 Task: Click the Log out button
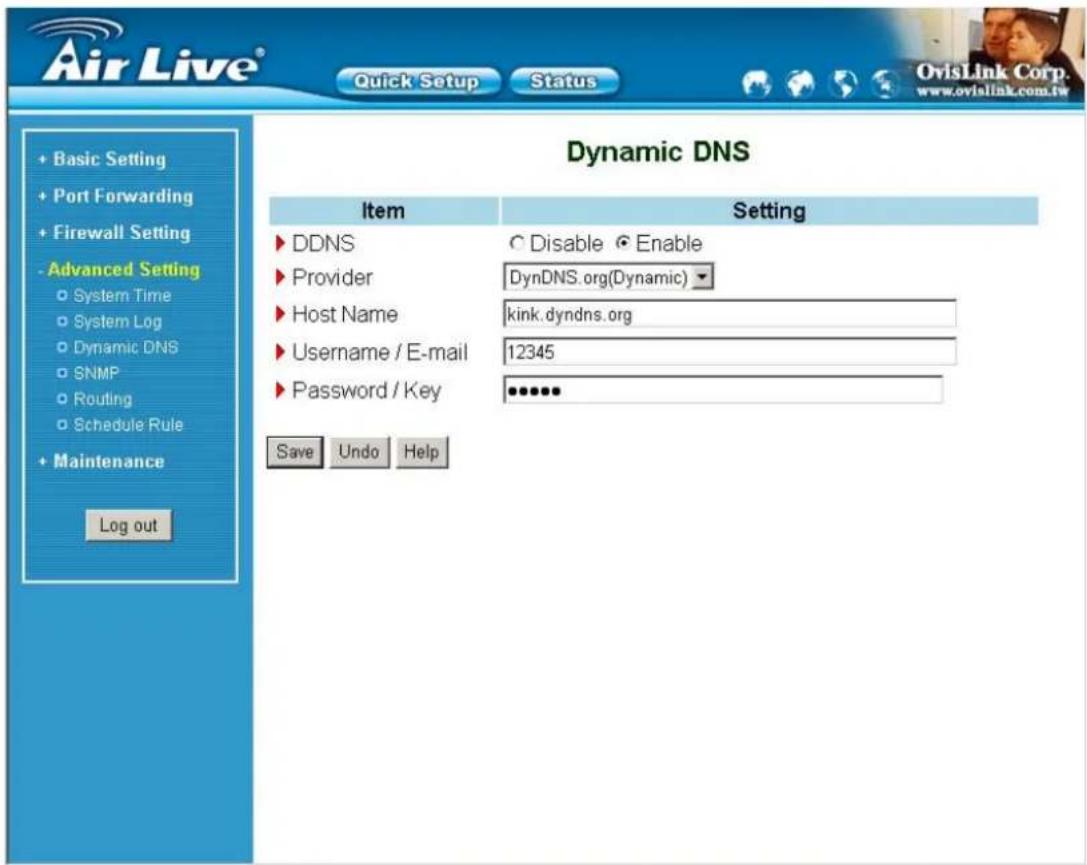[128, 525]
